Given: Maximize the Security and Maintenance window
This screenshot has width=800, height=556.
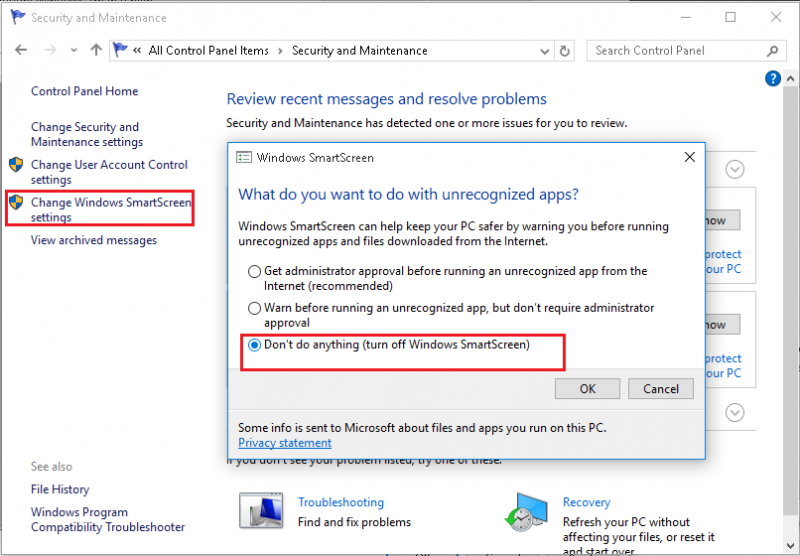Looking at the screenshot, I should 731,17.
